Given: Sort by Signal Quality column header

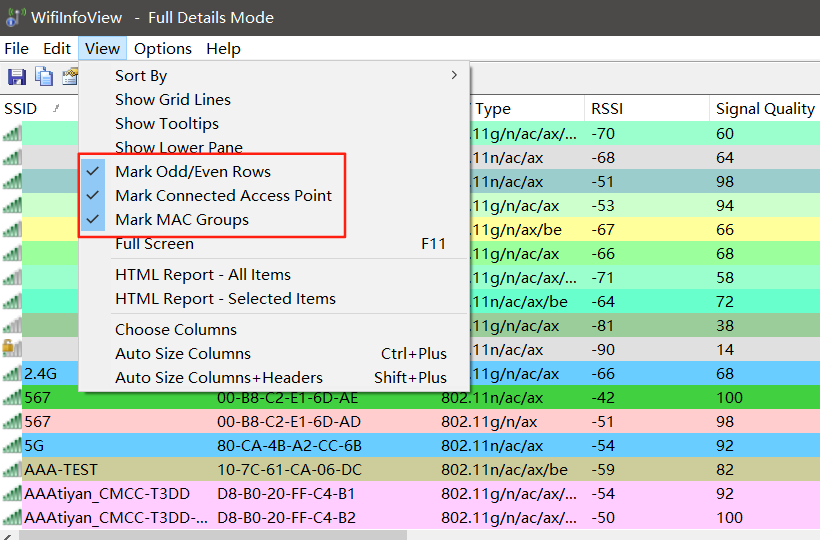Looking at the screenshot, I should (765, 108).
